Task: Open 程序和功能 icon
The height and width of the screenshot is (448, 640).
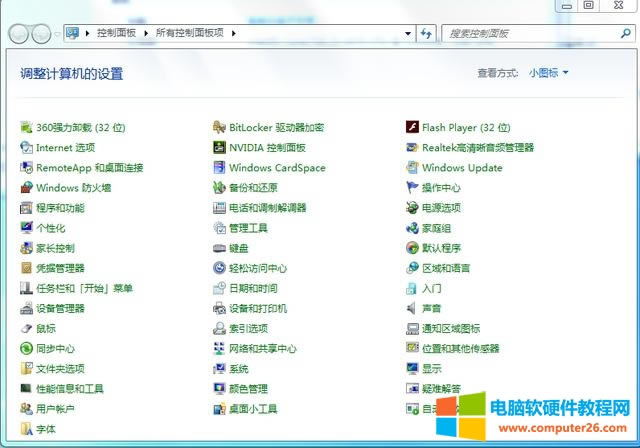Action: tap(27, 208)
